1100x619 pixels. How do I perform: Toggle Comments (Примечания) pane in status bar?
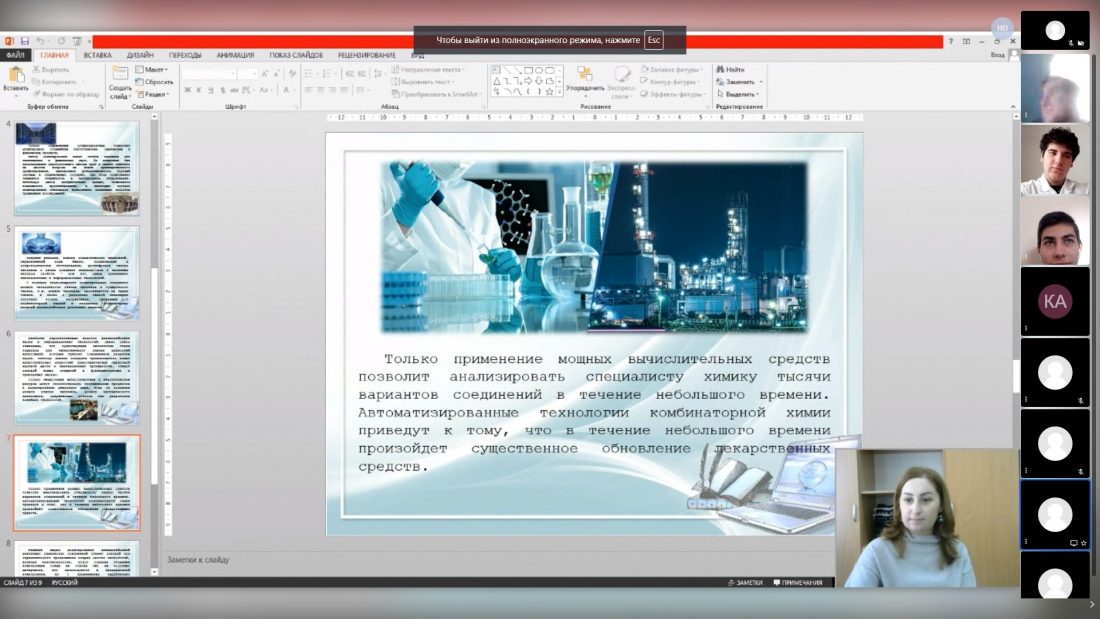pyautogui.click(x=796, y=582)
